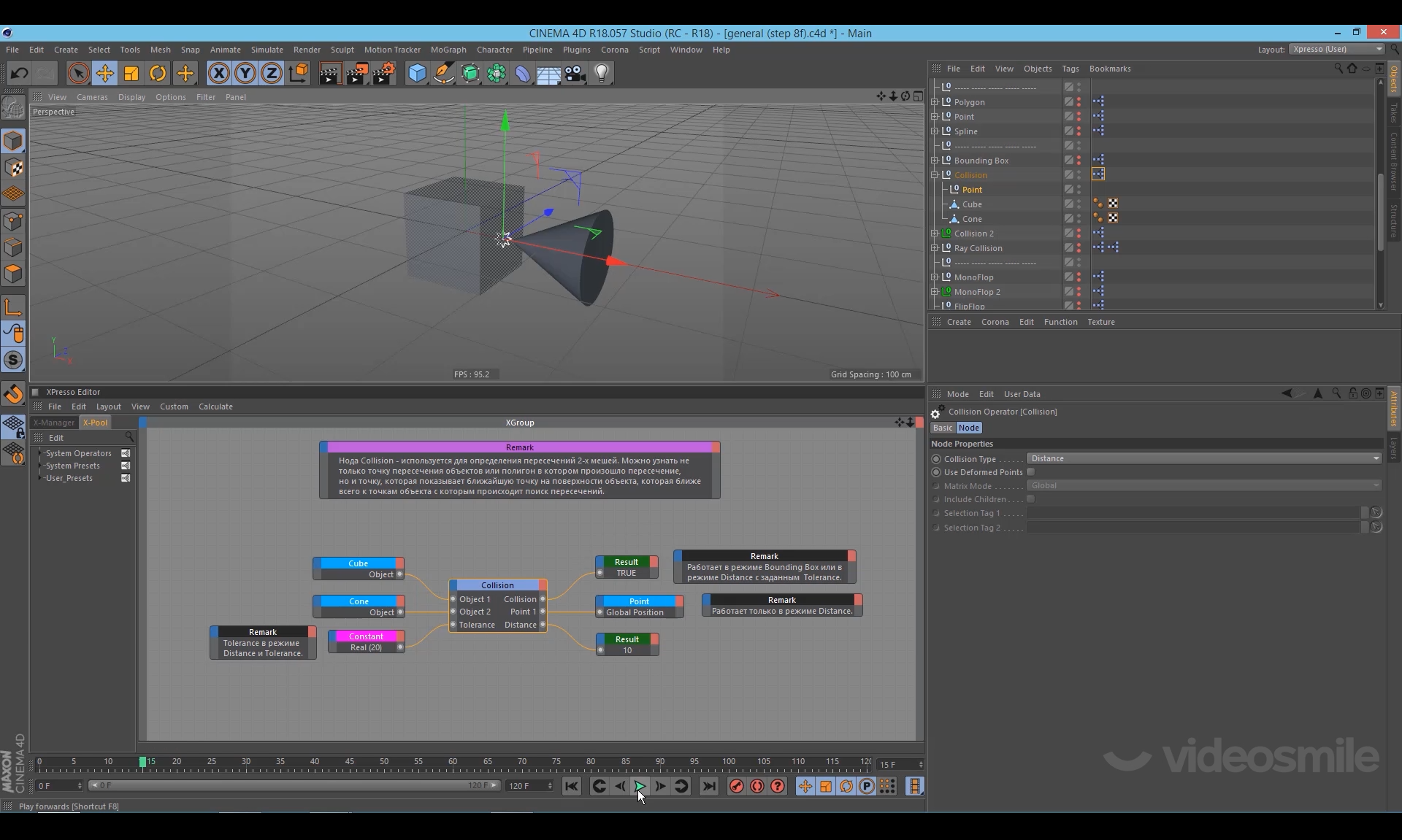
Task: Select the Move tool in top toolbar
Action: 105,73
